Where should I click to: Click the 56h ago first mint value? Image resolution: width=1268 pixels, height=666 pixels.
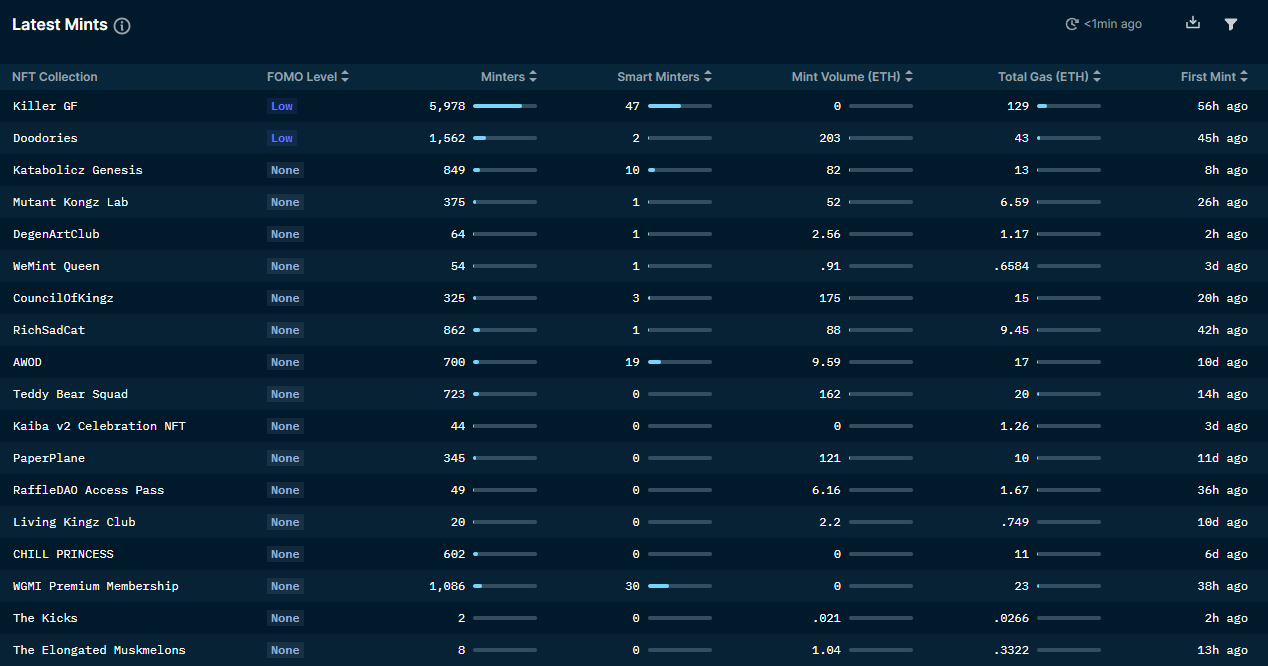click(x=1222, y=106)
